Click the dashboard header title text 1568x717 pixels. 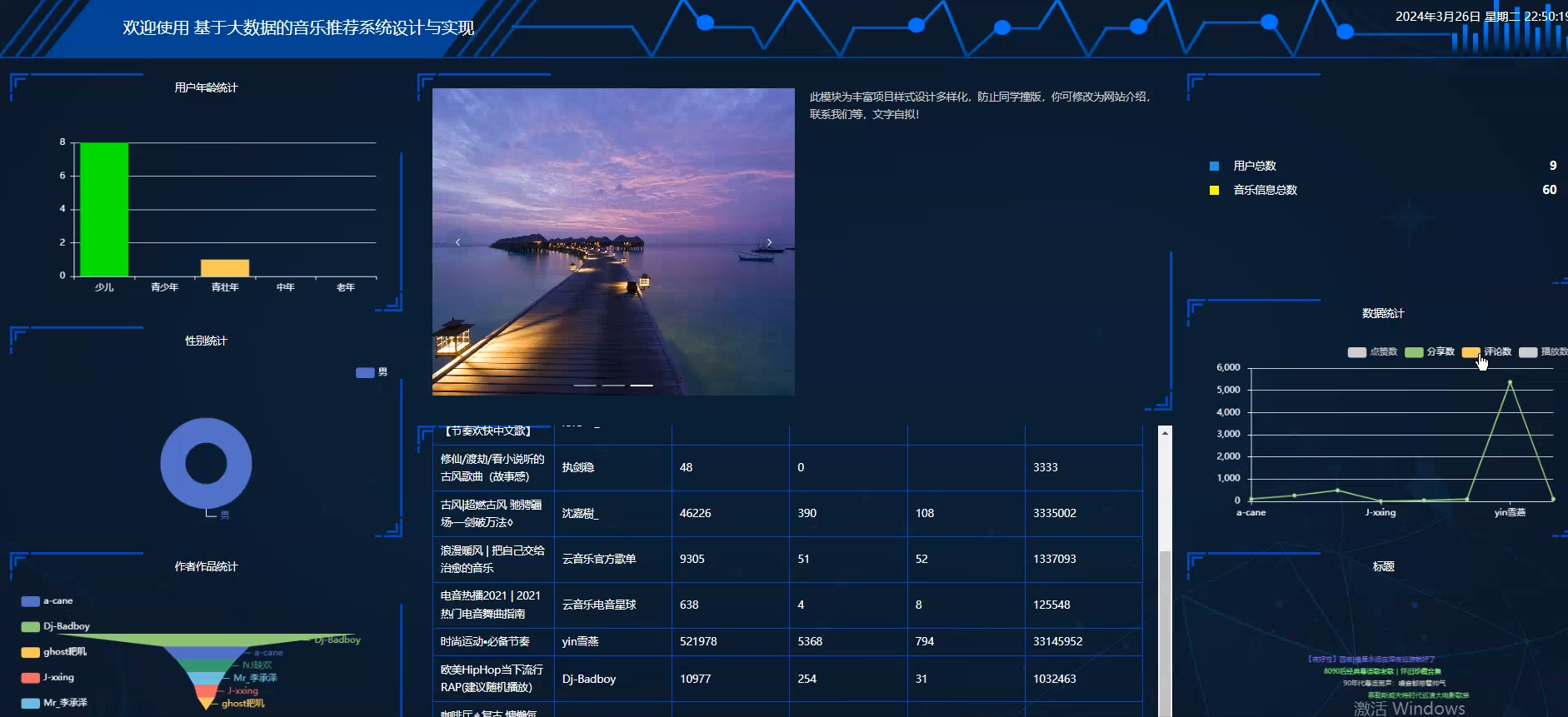(298, 27)
